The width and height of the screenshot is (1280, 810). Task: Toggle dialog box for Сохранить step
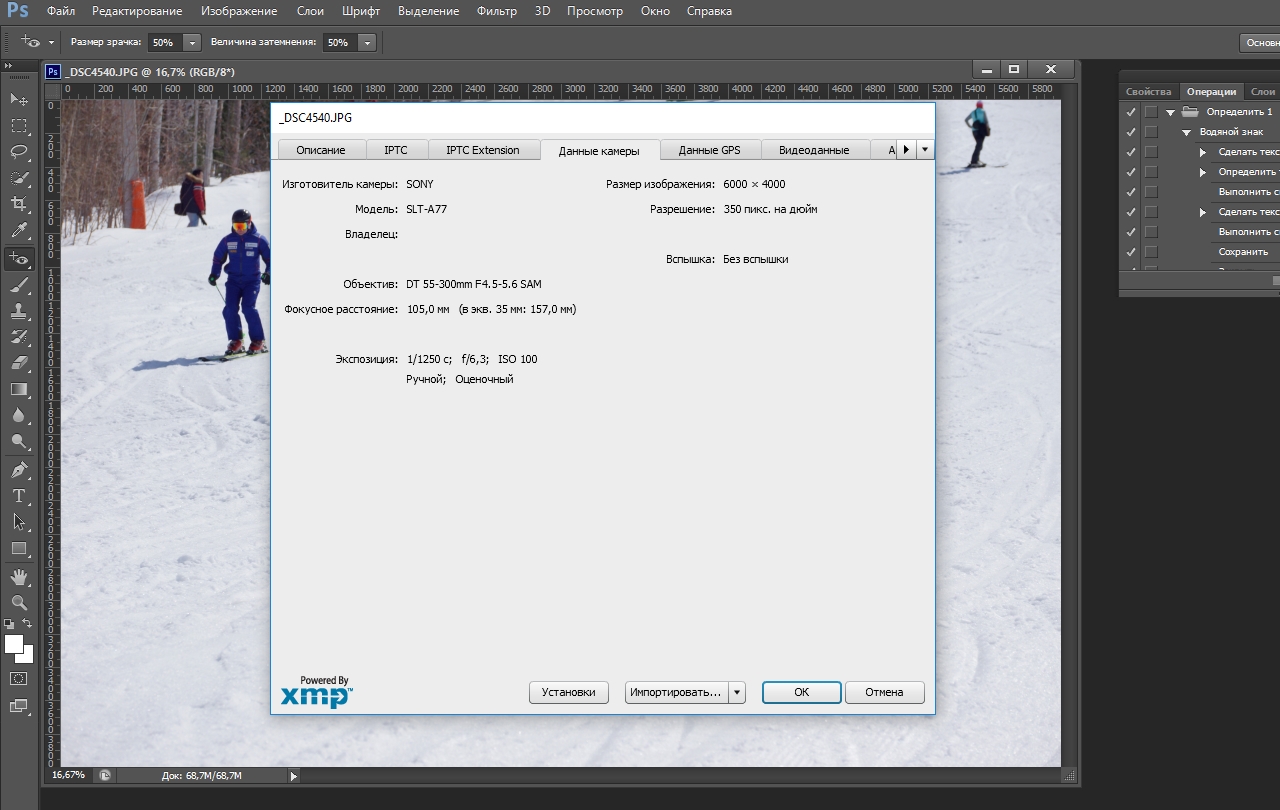pyautogui.click(x=1151, y=252)
